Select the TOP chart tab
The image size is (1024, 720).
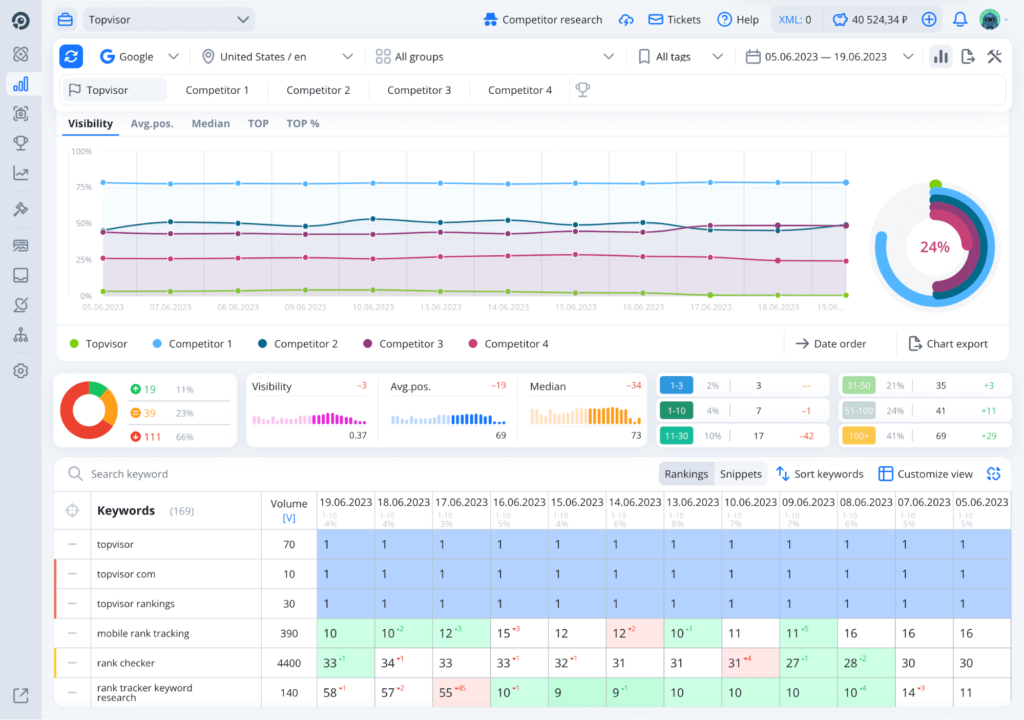point(258,123)
